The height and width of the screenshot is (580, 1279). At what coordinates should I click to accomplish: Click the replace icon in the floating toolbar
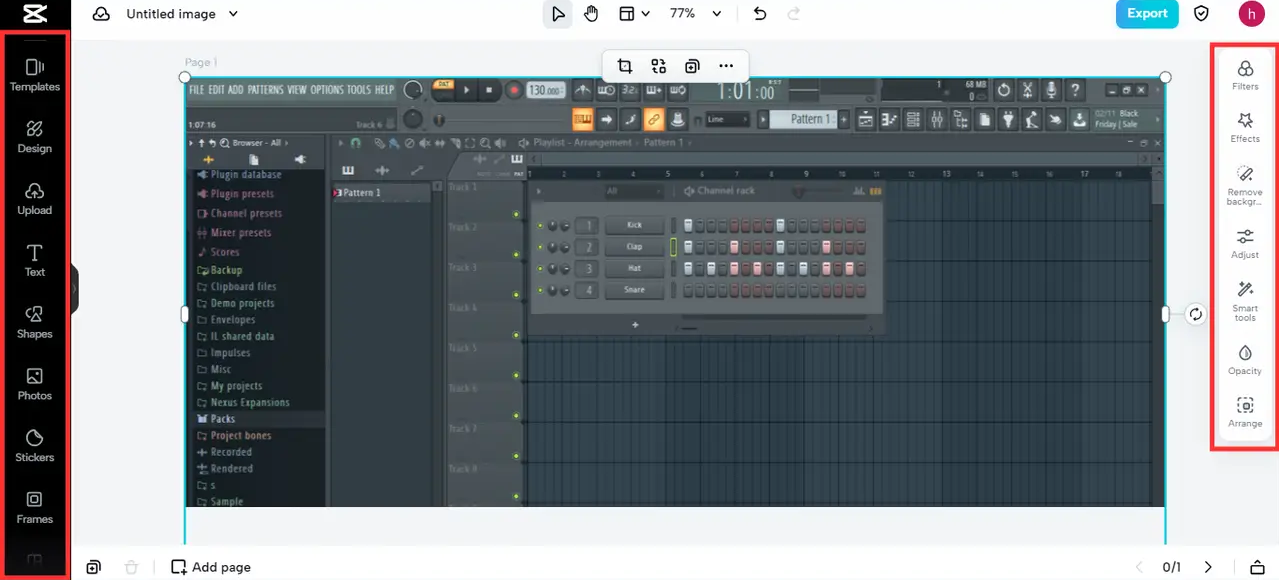point(658,66)
